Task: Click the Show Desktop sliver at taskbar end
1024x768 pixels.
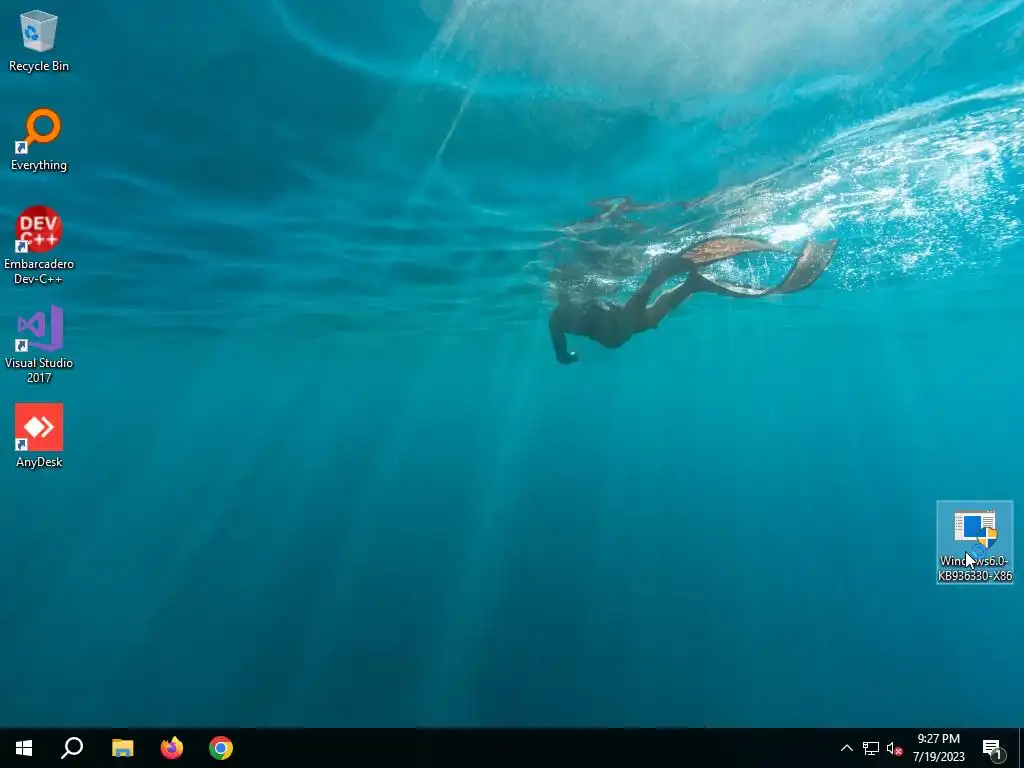Action: (1021, 748)
